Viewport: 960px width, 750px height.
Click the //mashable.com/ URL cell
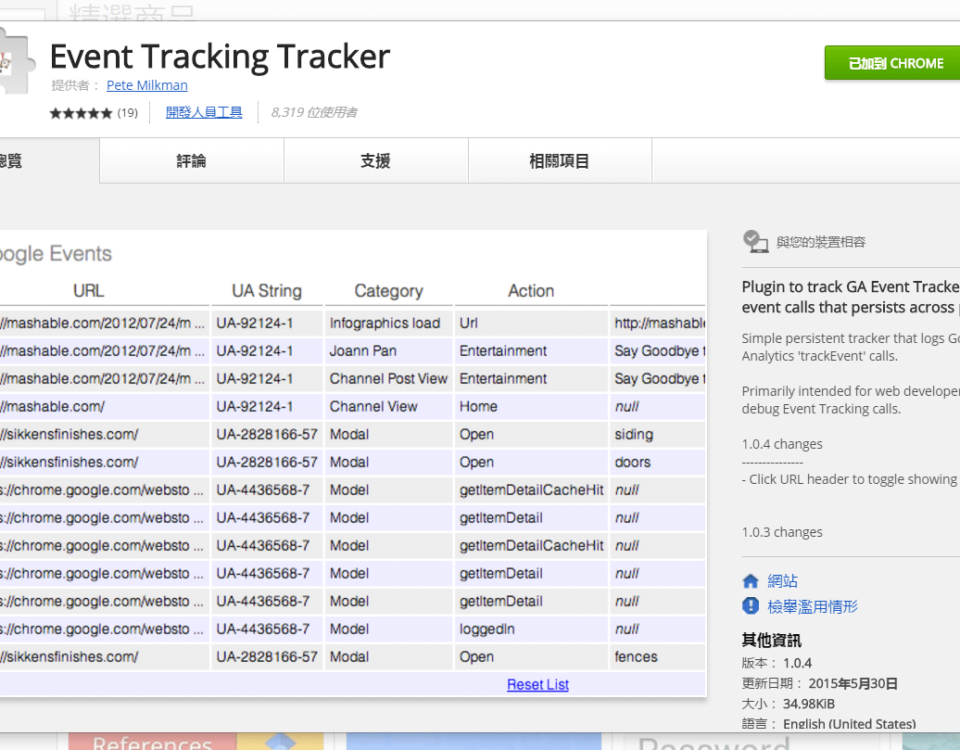click(x=104, y=407)
